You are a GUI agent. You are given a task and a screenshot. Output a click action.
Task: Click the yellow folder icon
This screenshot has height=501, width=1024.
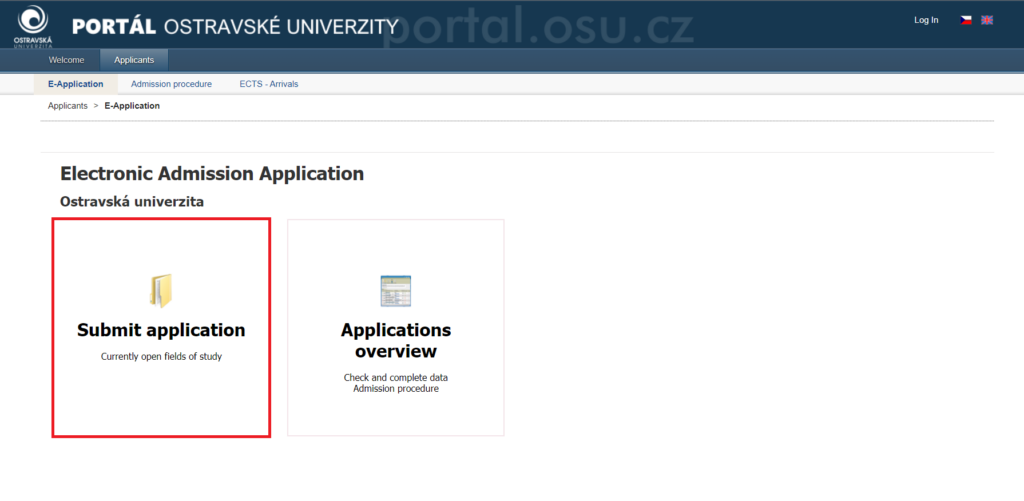(x=161, y=291)
